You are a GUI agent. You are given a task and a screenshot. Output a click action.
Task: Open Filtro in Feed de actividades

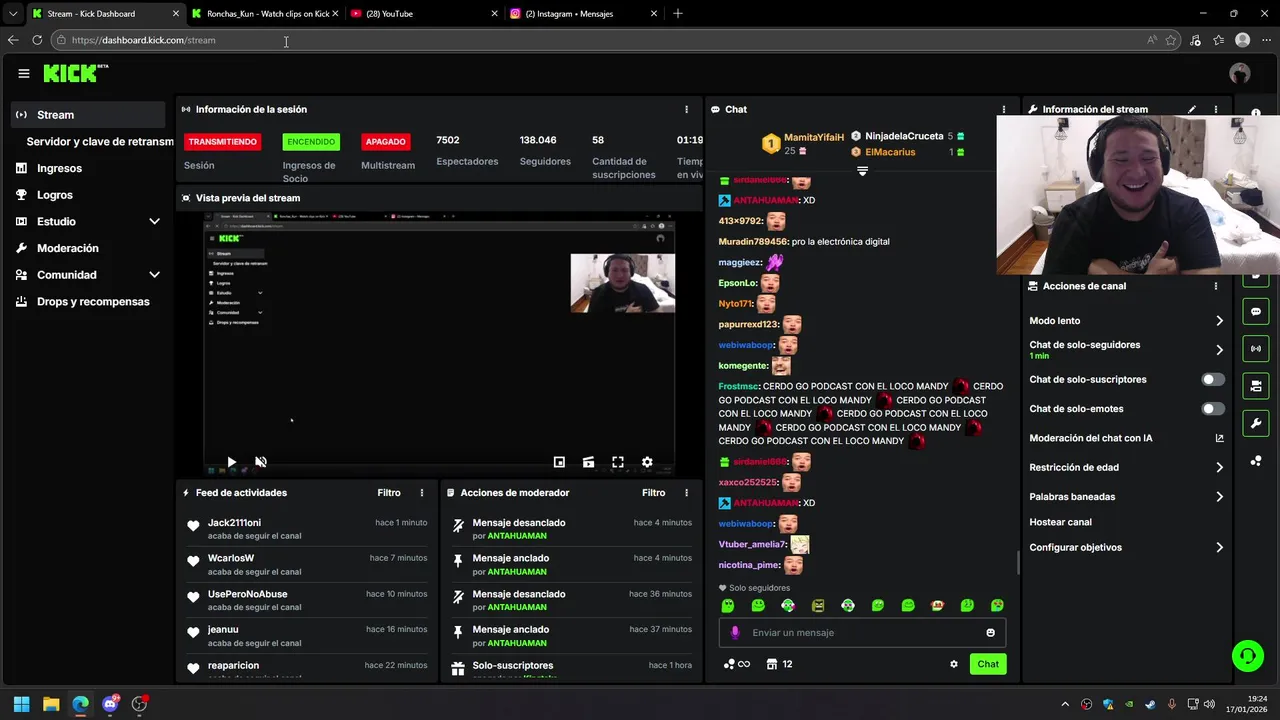coord(389,493)
